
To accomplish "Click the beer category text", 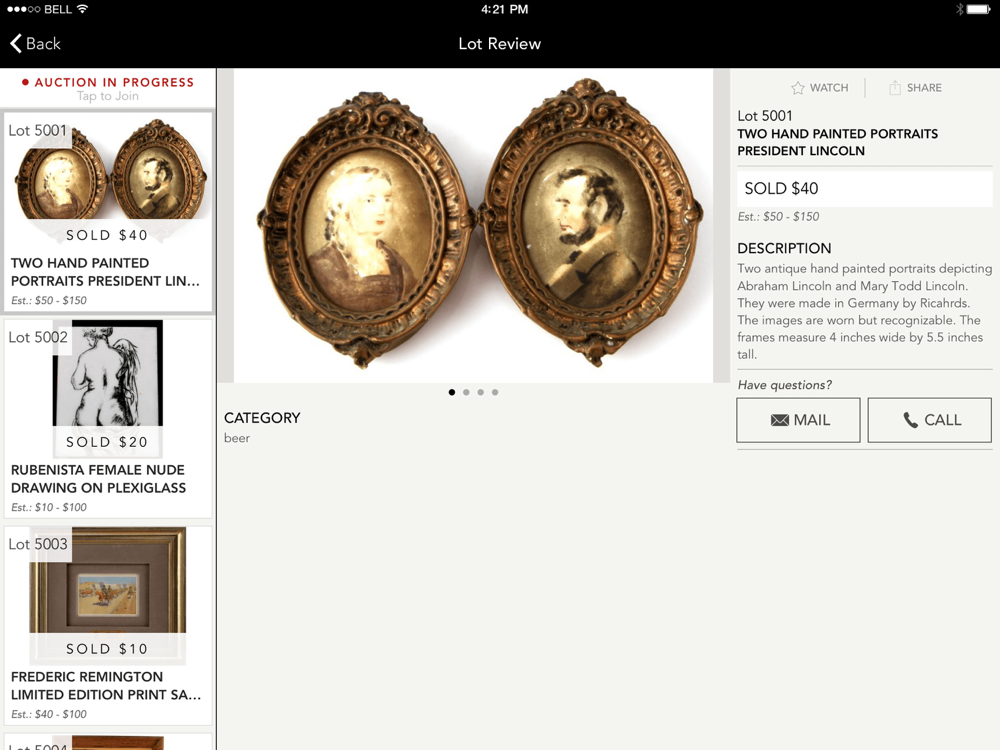I will (x=237, y=438).
